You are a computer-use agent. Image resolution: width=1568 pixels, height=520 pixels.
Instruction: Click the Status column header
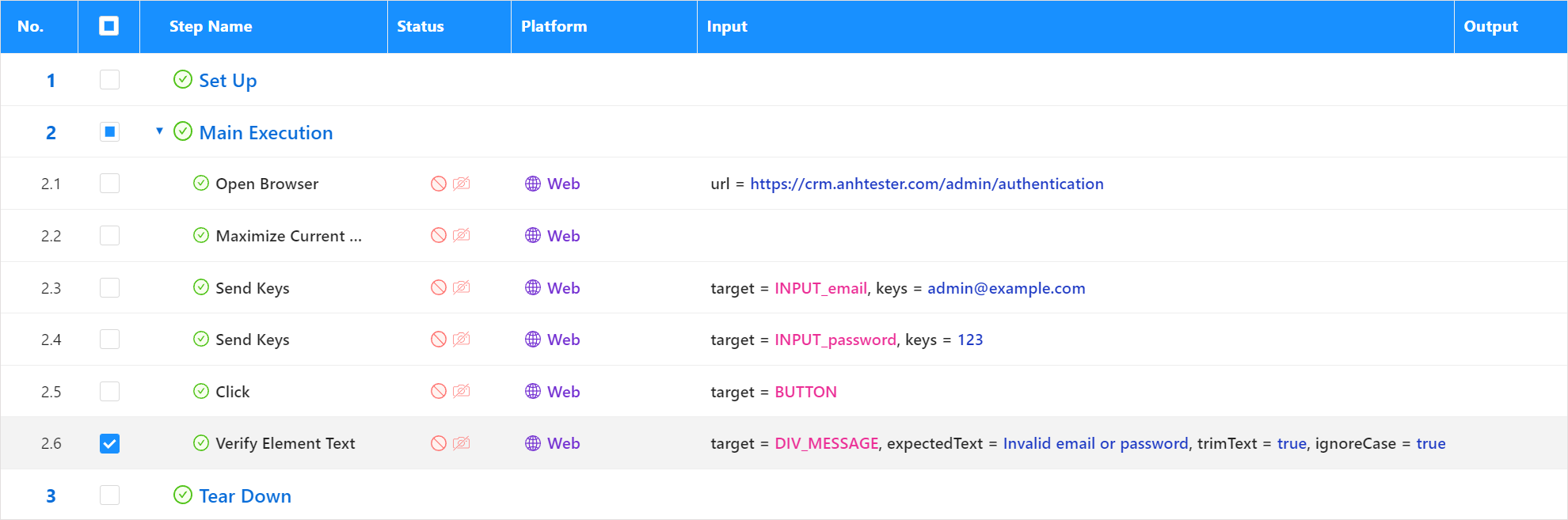coord(421,26)
